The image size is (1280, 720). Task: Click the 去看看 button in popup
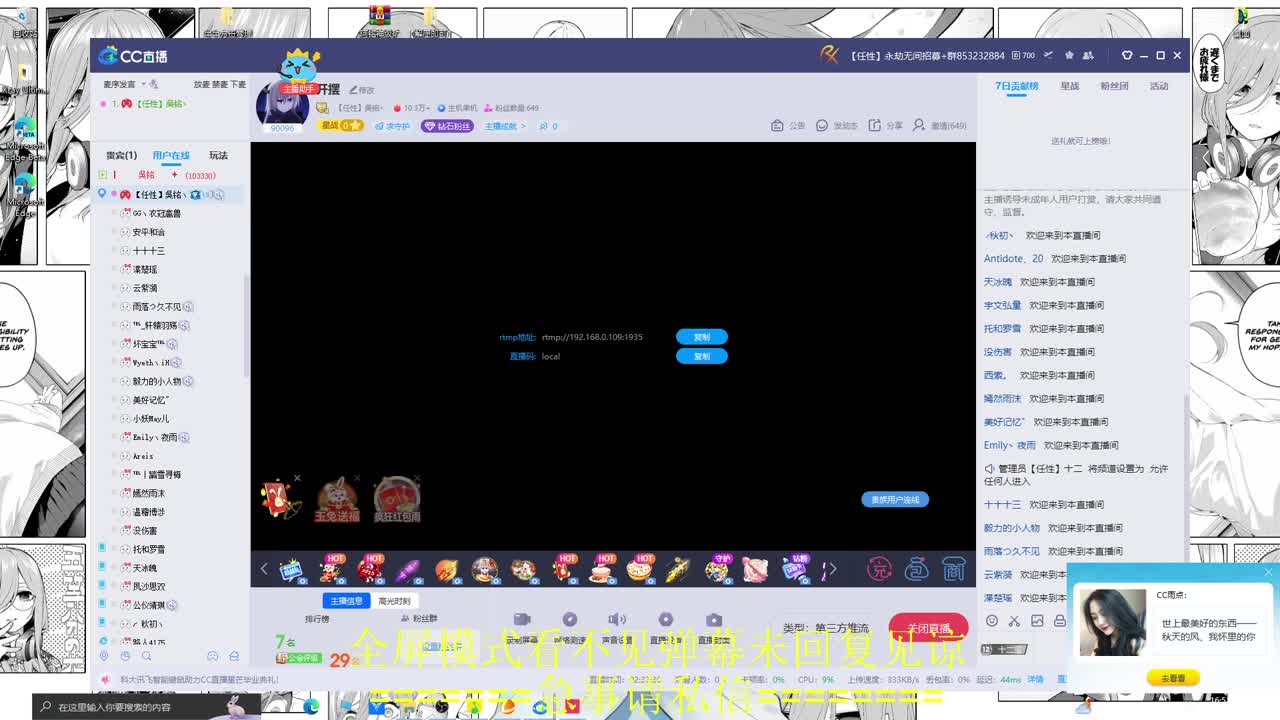(x=1172, y=678)
